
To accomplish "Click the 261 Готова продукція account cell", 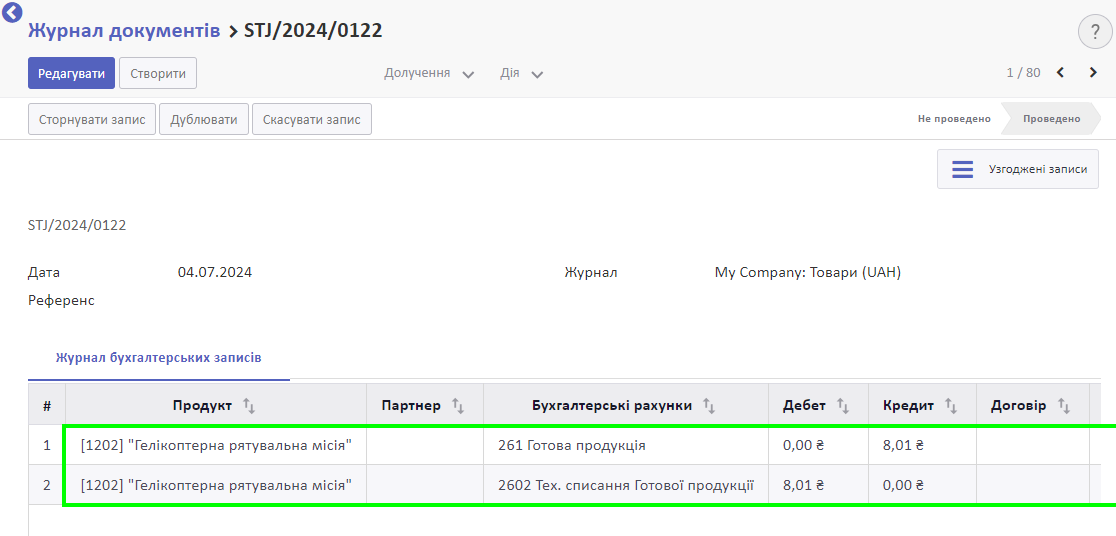I will coord(626,446).
